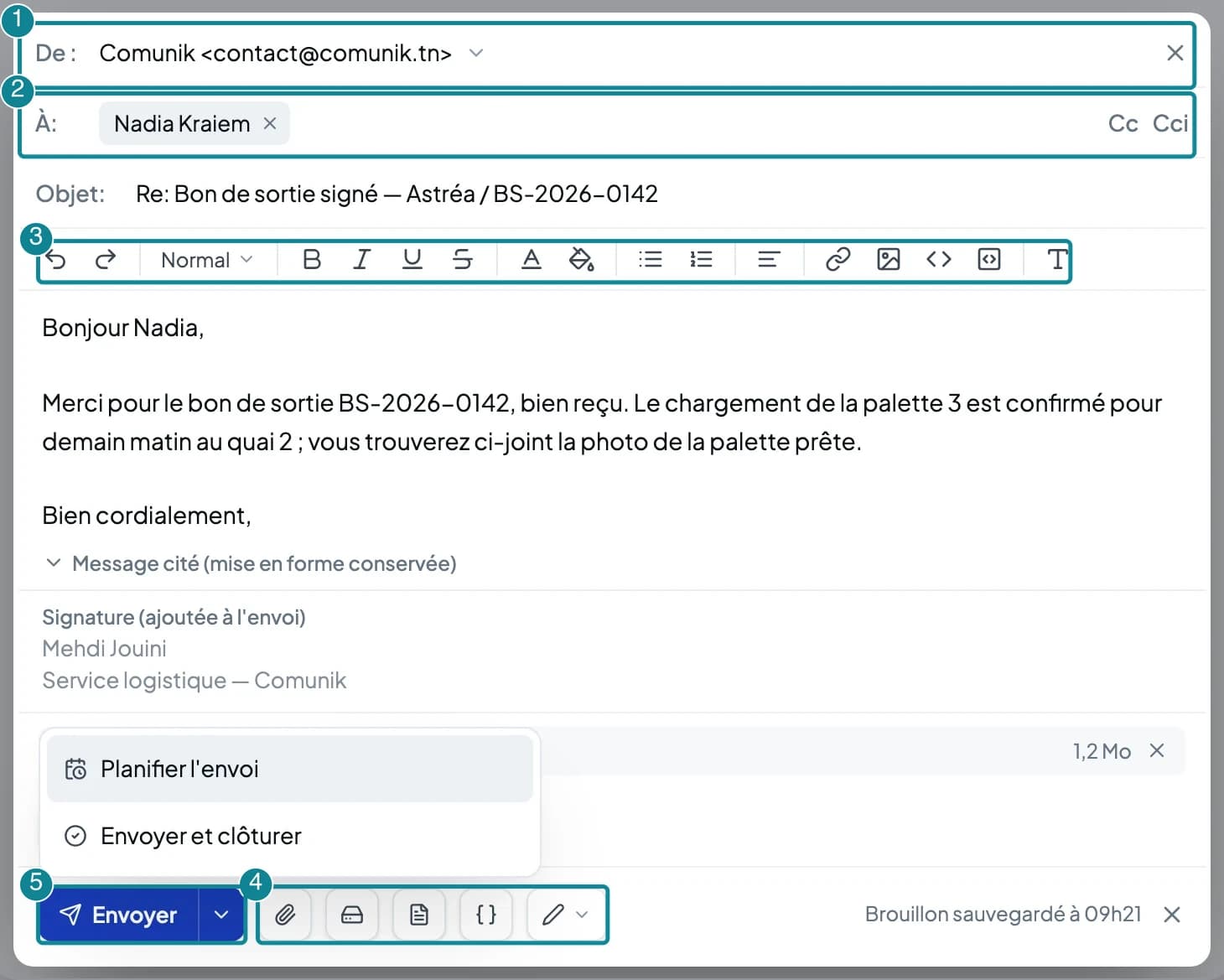1224x980 pixels.
Task: Insert a bulleted list
Action: 651,260
